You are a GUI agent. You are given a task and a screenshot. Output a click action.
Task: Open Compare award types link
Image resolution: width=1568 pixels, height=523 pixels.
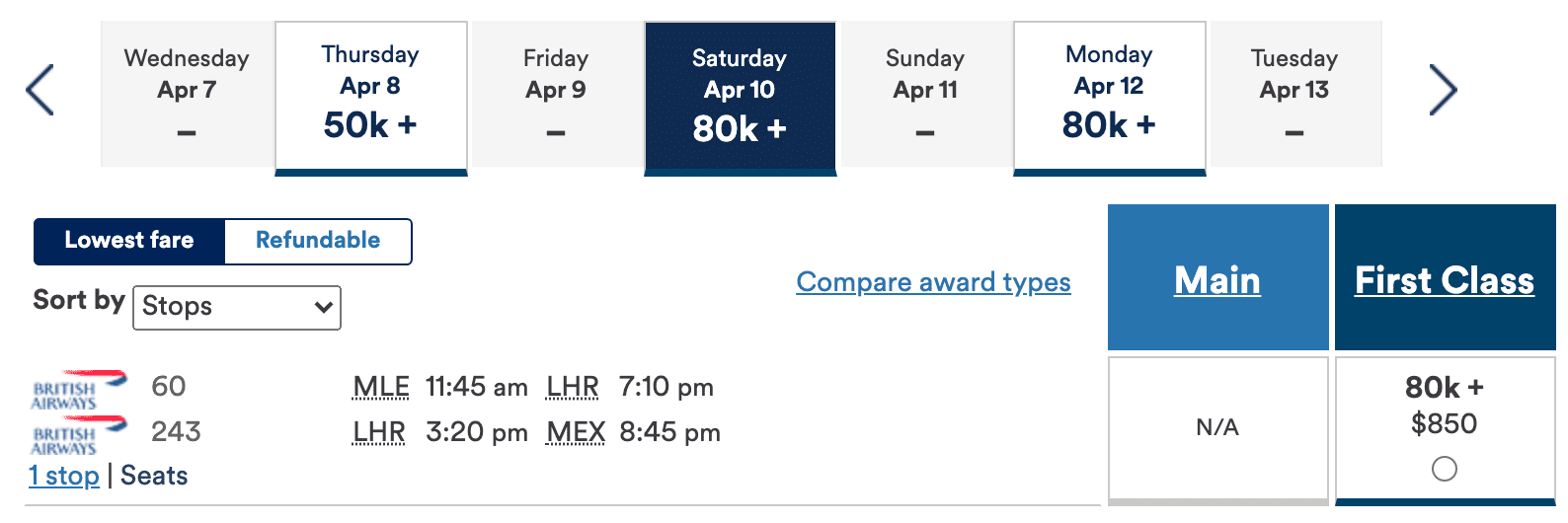pos(933,282)
